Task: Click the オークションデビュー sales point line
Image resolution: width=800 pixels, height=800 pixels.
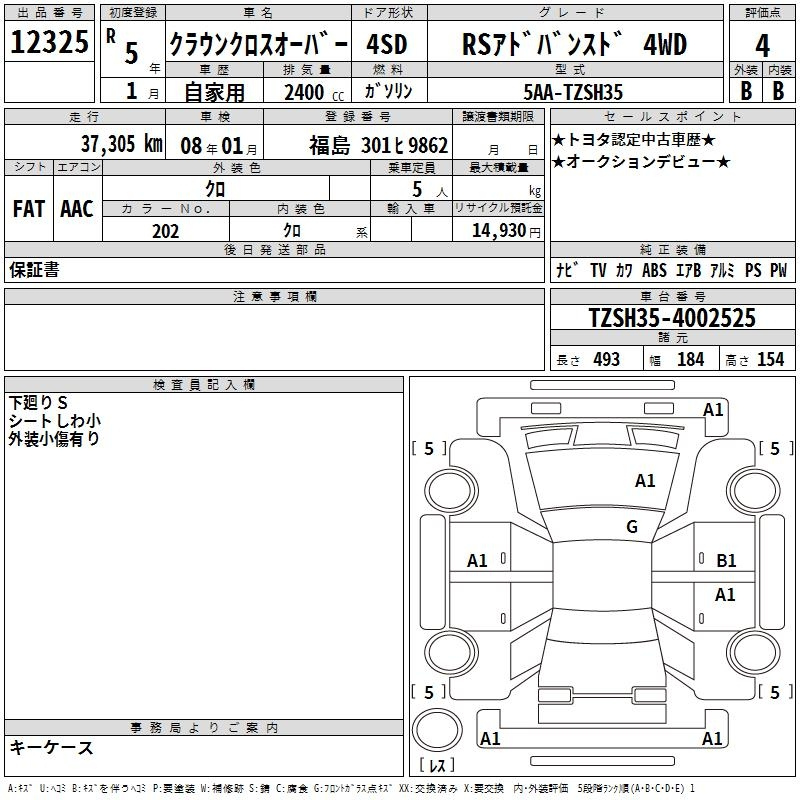Action: (640, 162)
